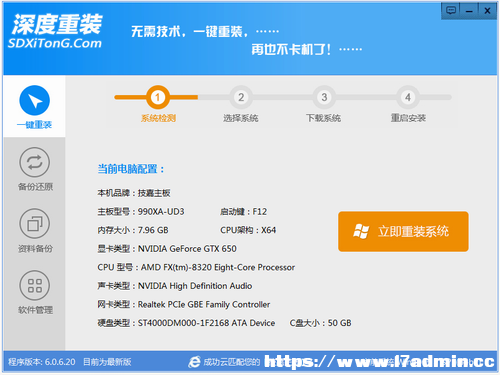Click the 立即重装系统 orange button

pos(403,231)
